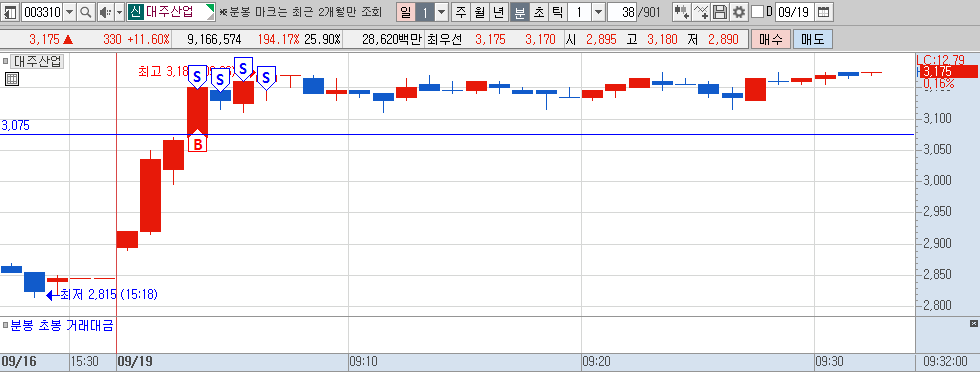Screen dimensions: 980x372
Task: Click the save chart floppy disk icon
Action: tap(720, 12)
